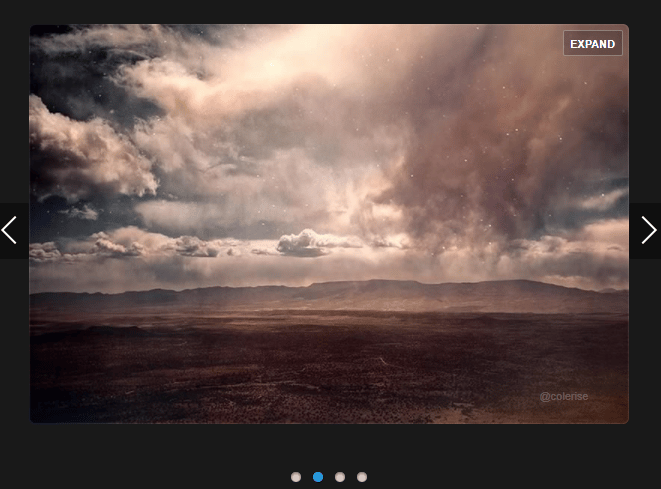The width and height of the screenshot is (661, 489).
Task: Select the active blue second carousel dot
Action: pos(318,477)
